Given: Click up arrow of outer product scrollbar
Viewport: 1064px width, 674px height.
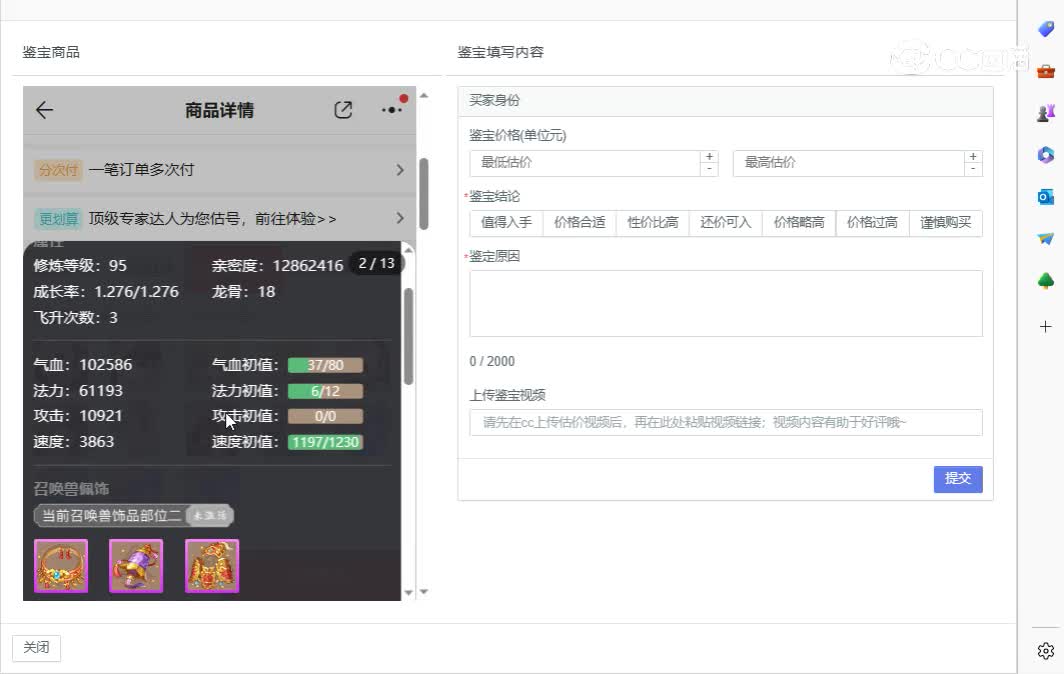Looking at the screenshot, I should pos(424,96).
